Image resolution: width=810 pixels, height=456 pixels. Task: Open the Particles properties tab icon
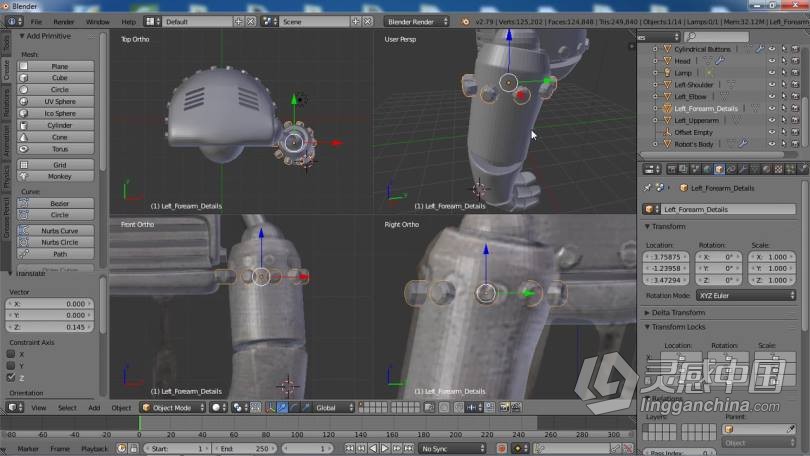[x=791, y=169]
